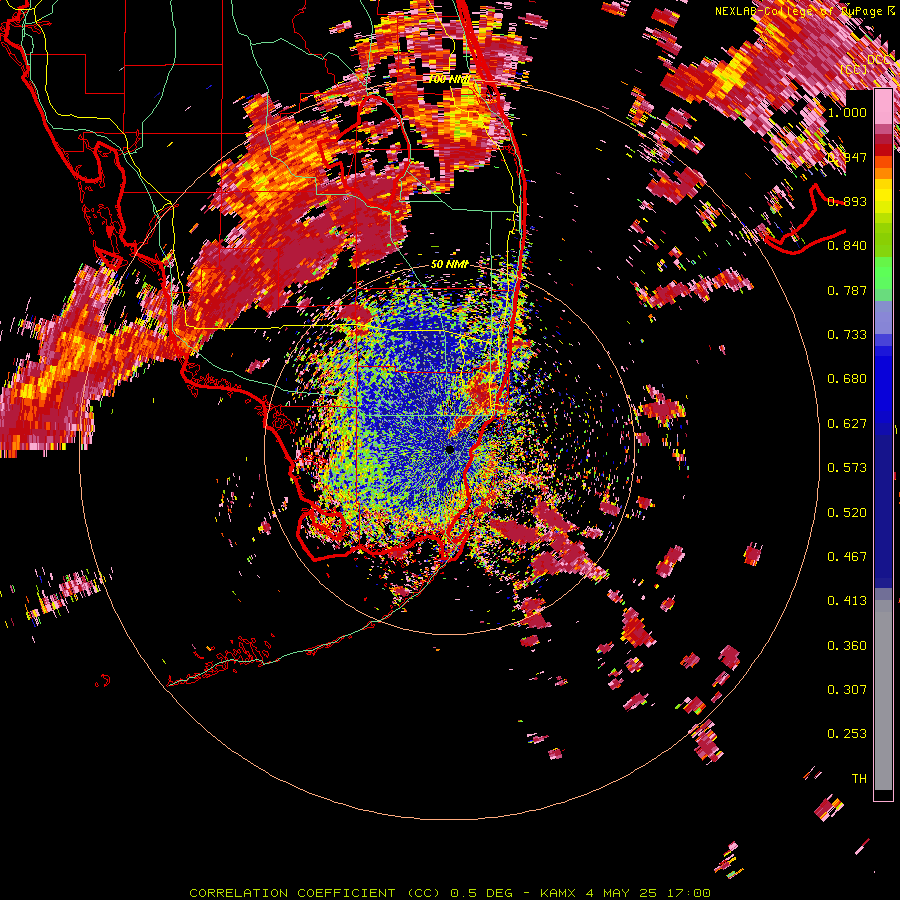The height and width of the screenshot is (900, 900).
Task: Pick the light pink top color bar segment
Action: [x=883, y=107]
